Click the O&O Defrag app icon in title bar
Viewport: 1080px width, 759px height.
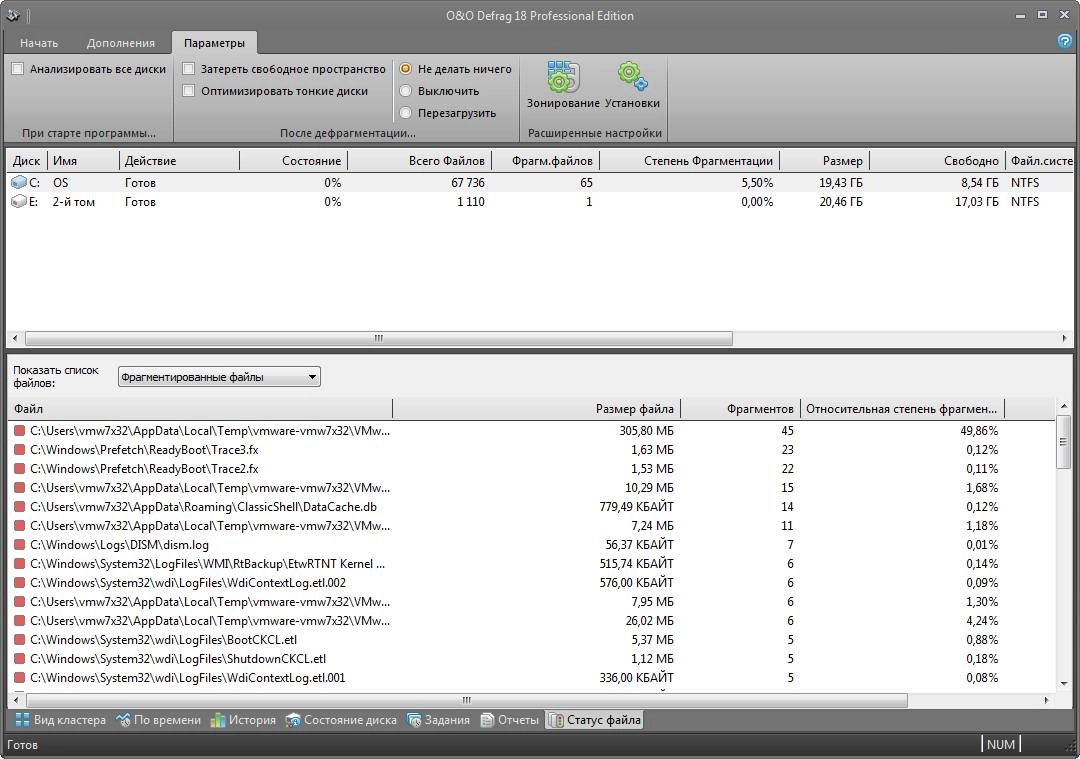[13, 16]
